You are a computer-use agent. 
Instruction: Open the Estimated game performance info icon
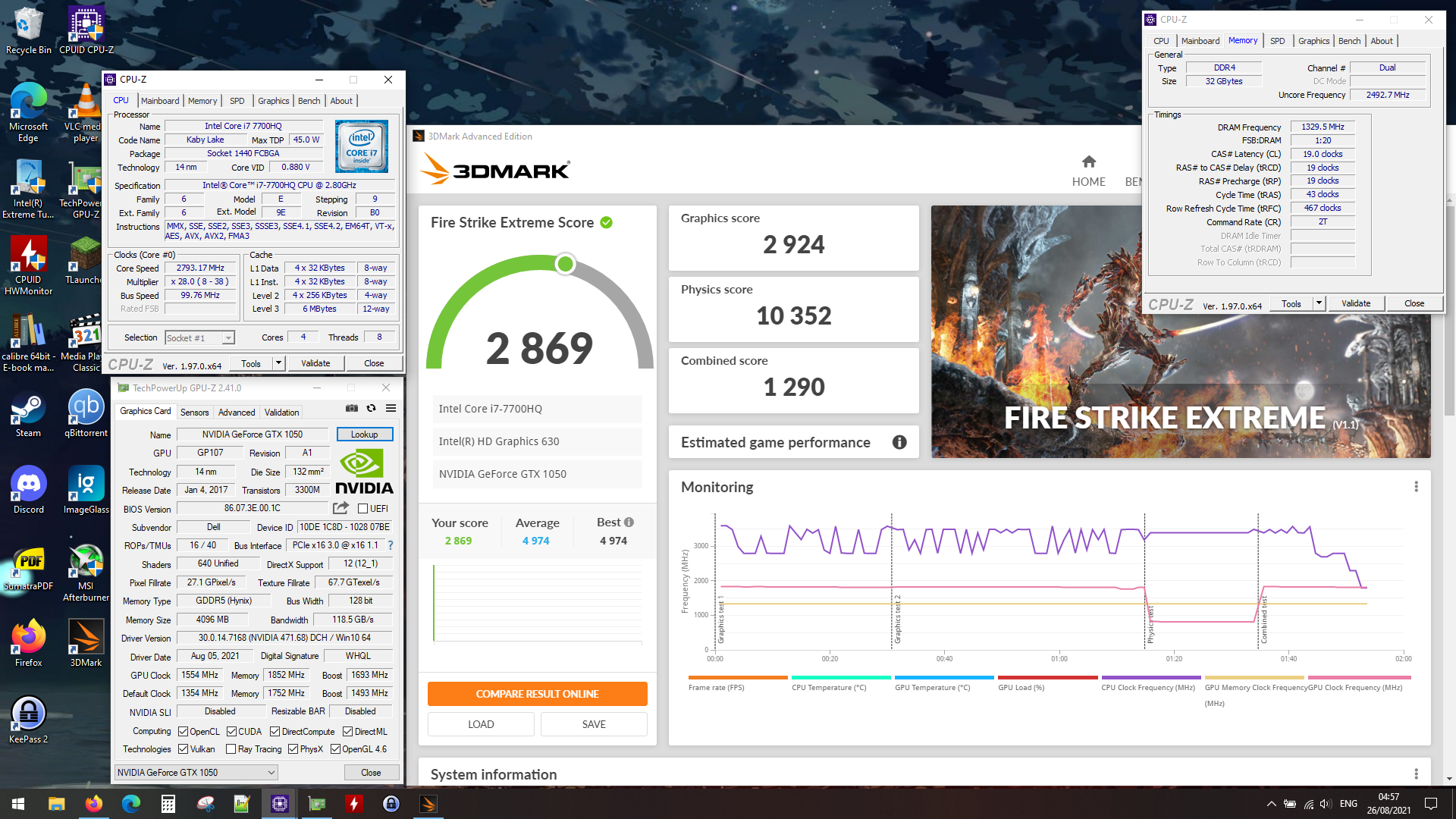899,442
